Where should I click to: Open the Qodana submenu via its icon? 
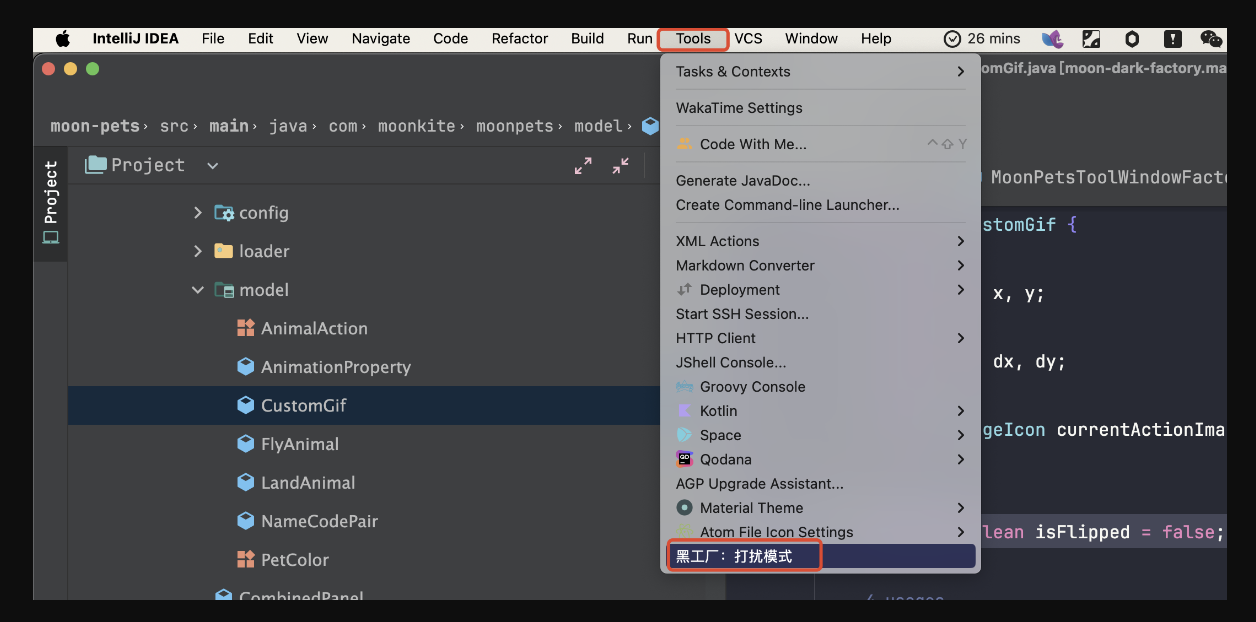tap(684, 459)
